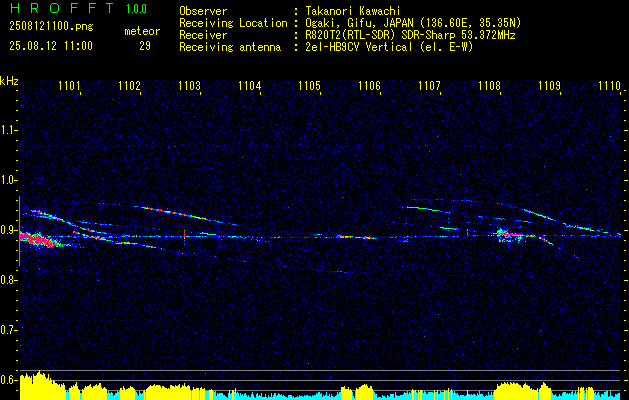629x400 pixels.
Task: Click the version number 1.0.0
Action: [136, 9]
